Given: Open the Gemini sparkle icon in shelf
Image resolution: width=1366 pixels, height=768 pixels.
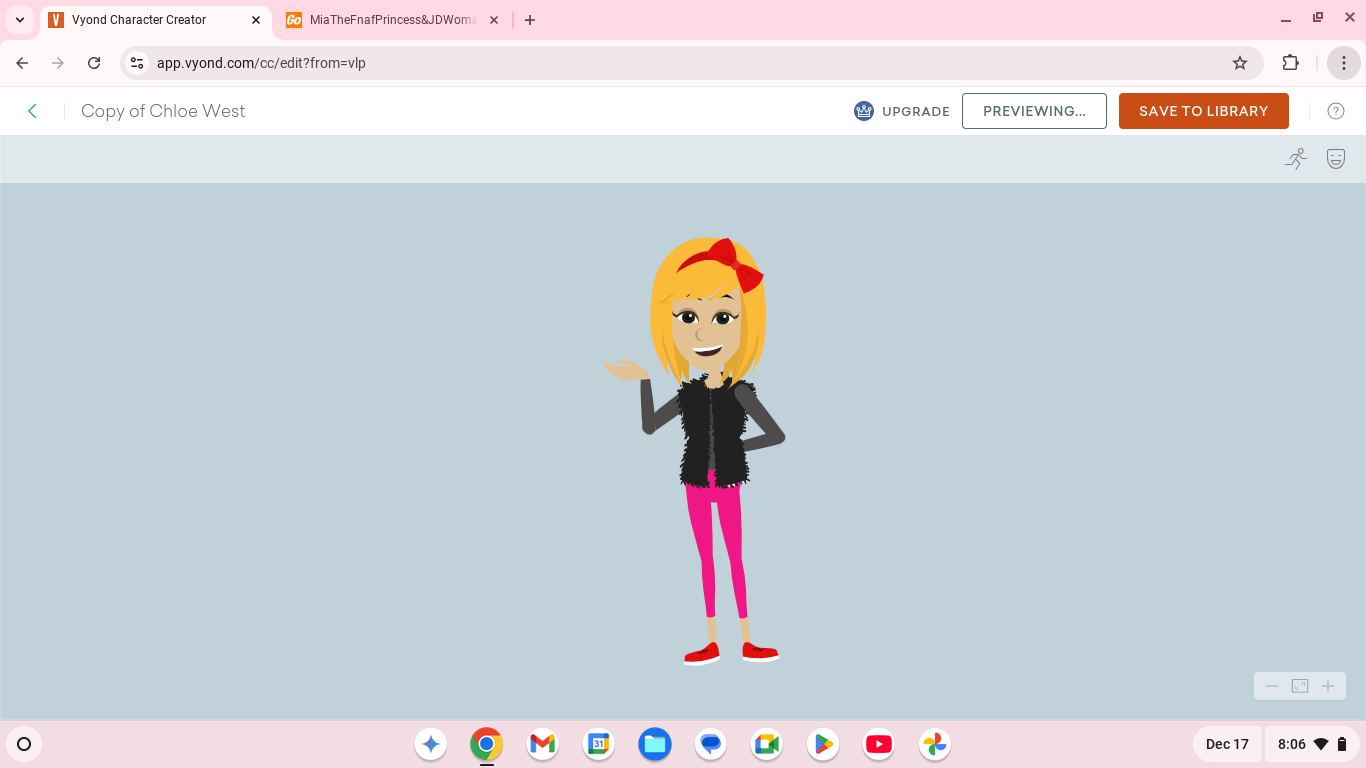Looking at the screenshot, I should 431,744.
